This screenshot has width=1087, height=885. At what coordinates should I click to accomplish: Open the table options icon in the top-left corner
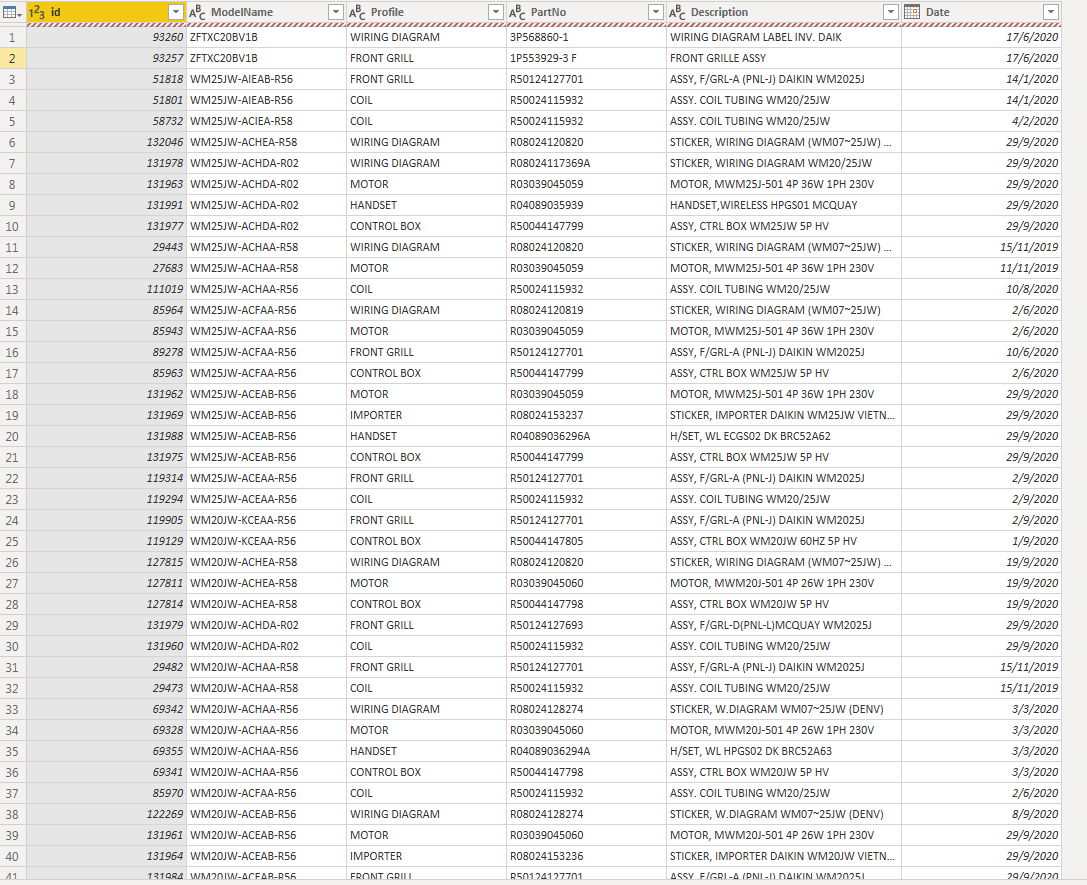pos(12,12)
